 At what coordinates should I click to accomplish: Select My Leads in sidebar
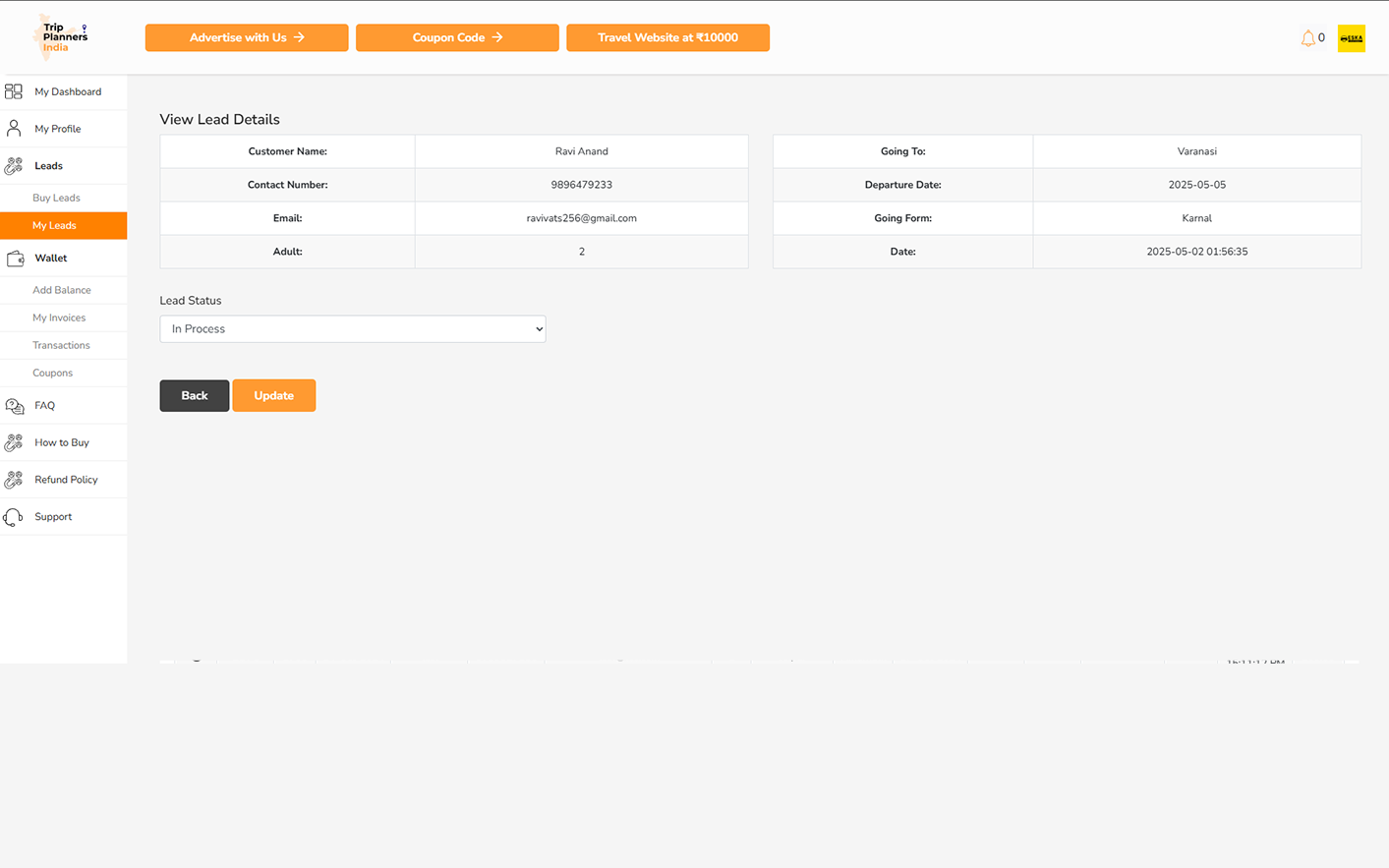[x=54, y=226]
